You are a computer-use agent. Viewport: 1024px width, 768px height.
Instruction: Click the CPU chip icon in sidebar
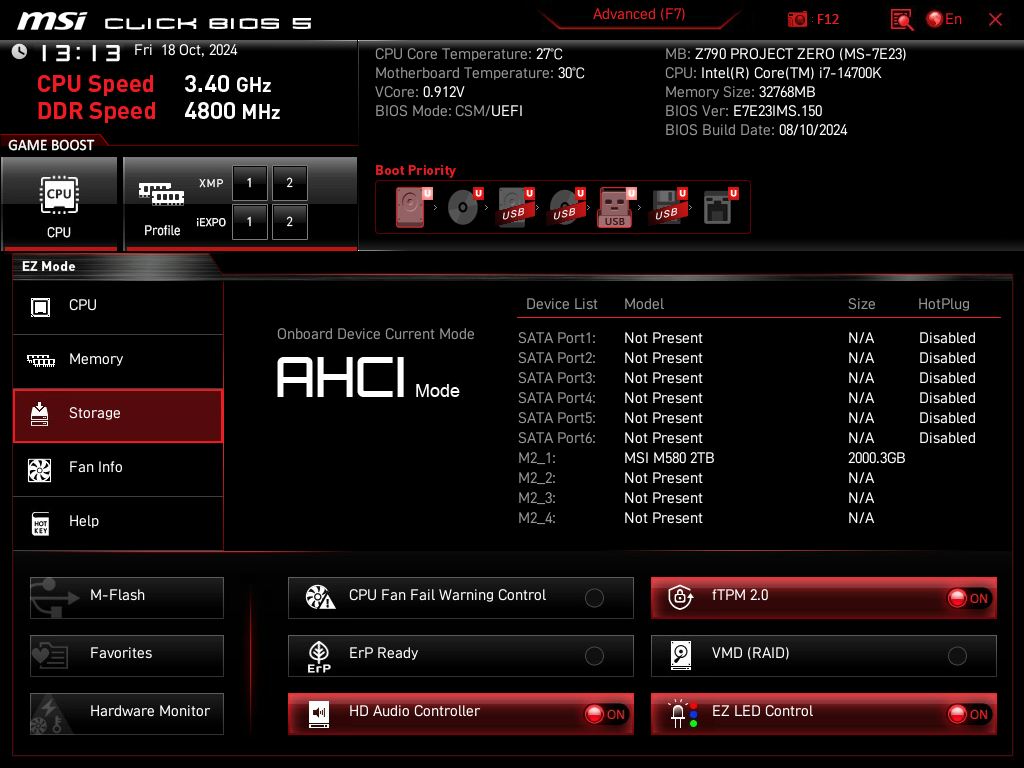click(40, 306)
